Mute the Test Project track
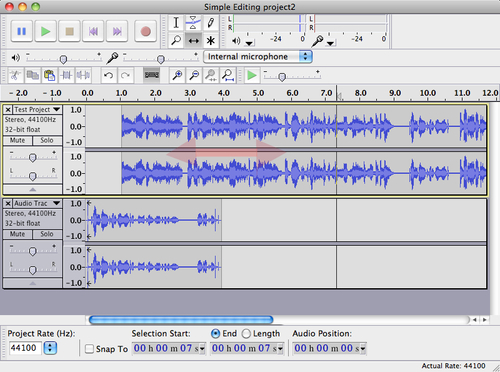Screen dimensions: 500x372 coord(18,140)
